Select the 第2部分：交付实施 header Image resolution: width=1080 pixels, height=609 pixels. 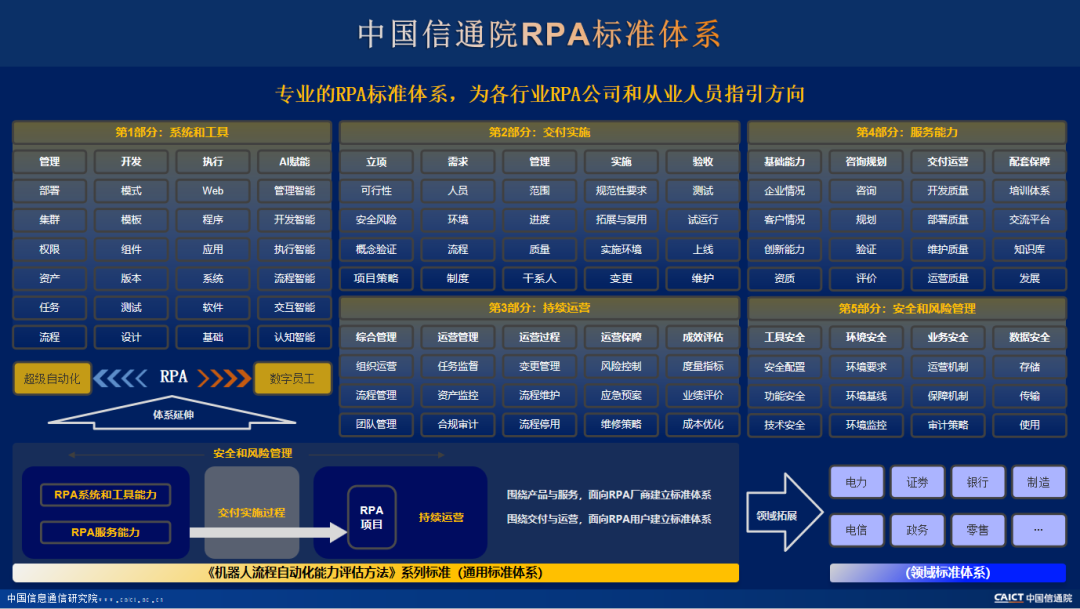click(539, 132)
